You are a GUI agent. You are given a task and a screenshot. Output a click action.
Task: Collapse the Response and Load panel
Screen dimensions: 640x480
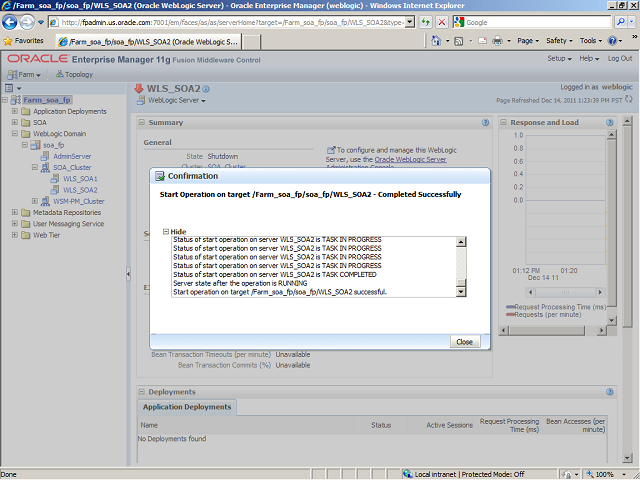coord(503,122)
